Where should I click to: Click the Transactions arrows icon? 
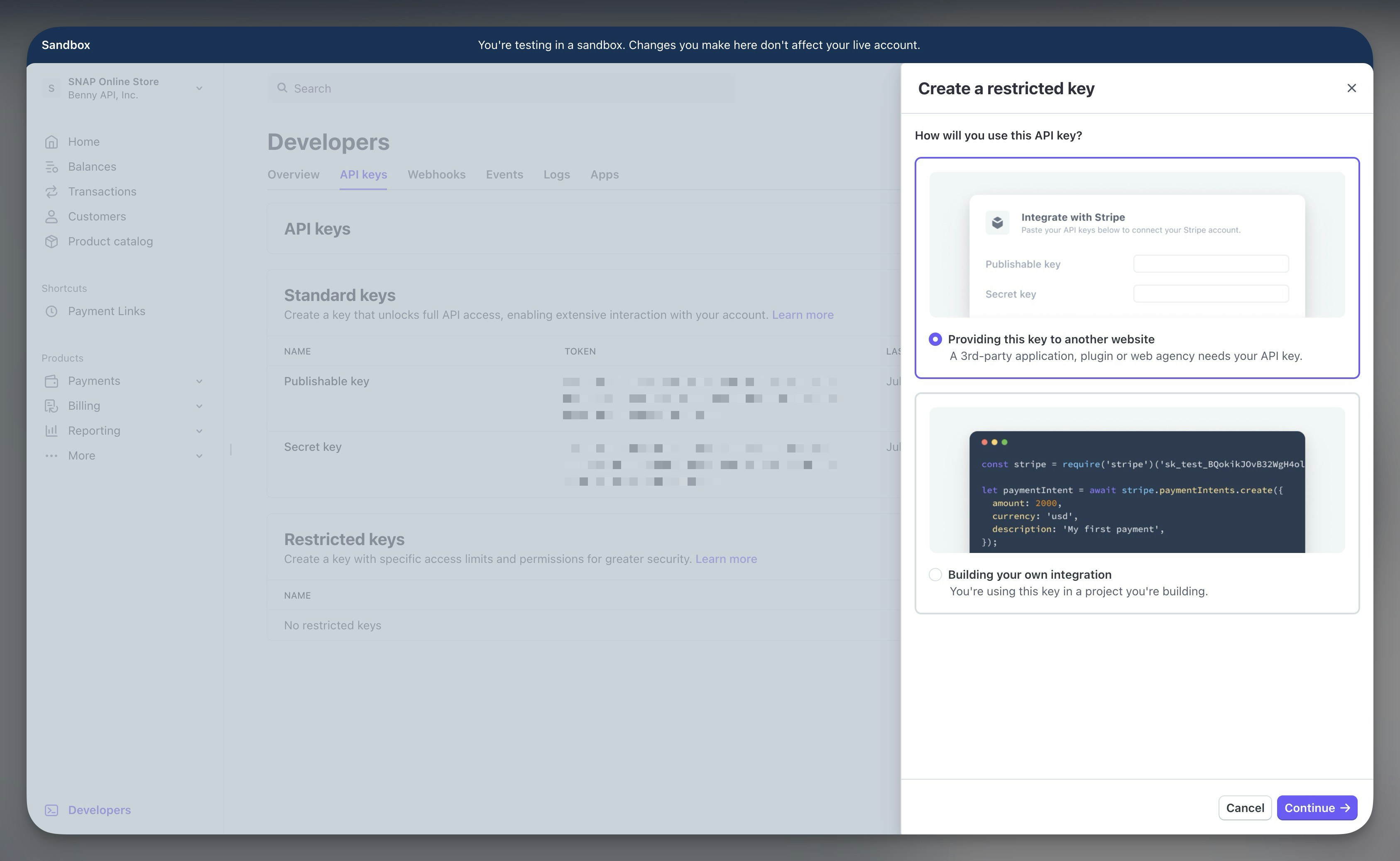pyautogui.click(x=51, y=192)
